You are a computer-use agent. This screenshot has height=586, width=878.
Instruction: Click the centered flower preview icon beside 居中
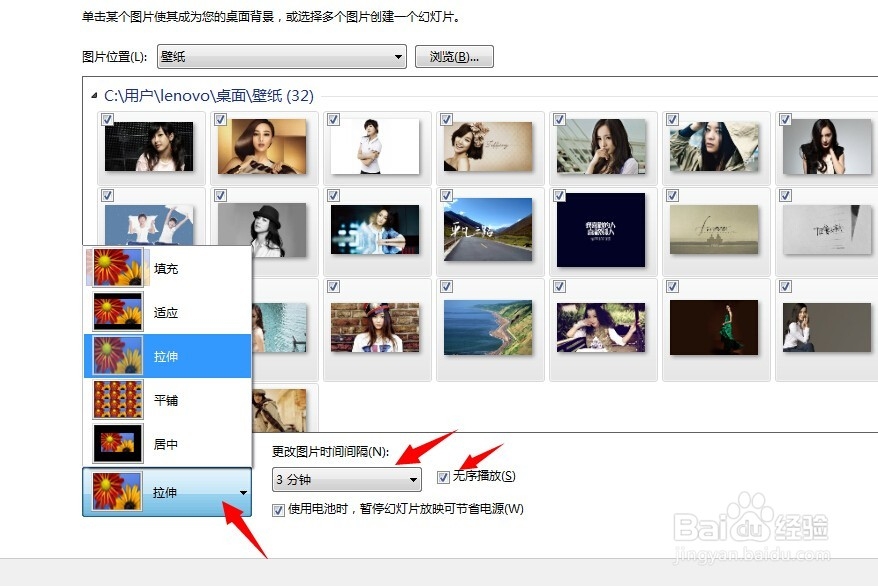[117, 444]
